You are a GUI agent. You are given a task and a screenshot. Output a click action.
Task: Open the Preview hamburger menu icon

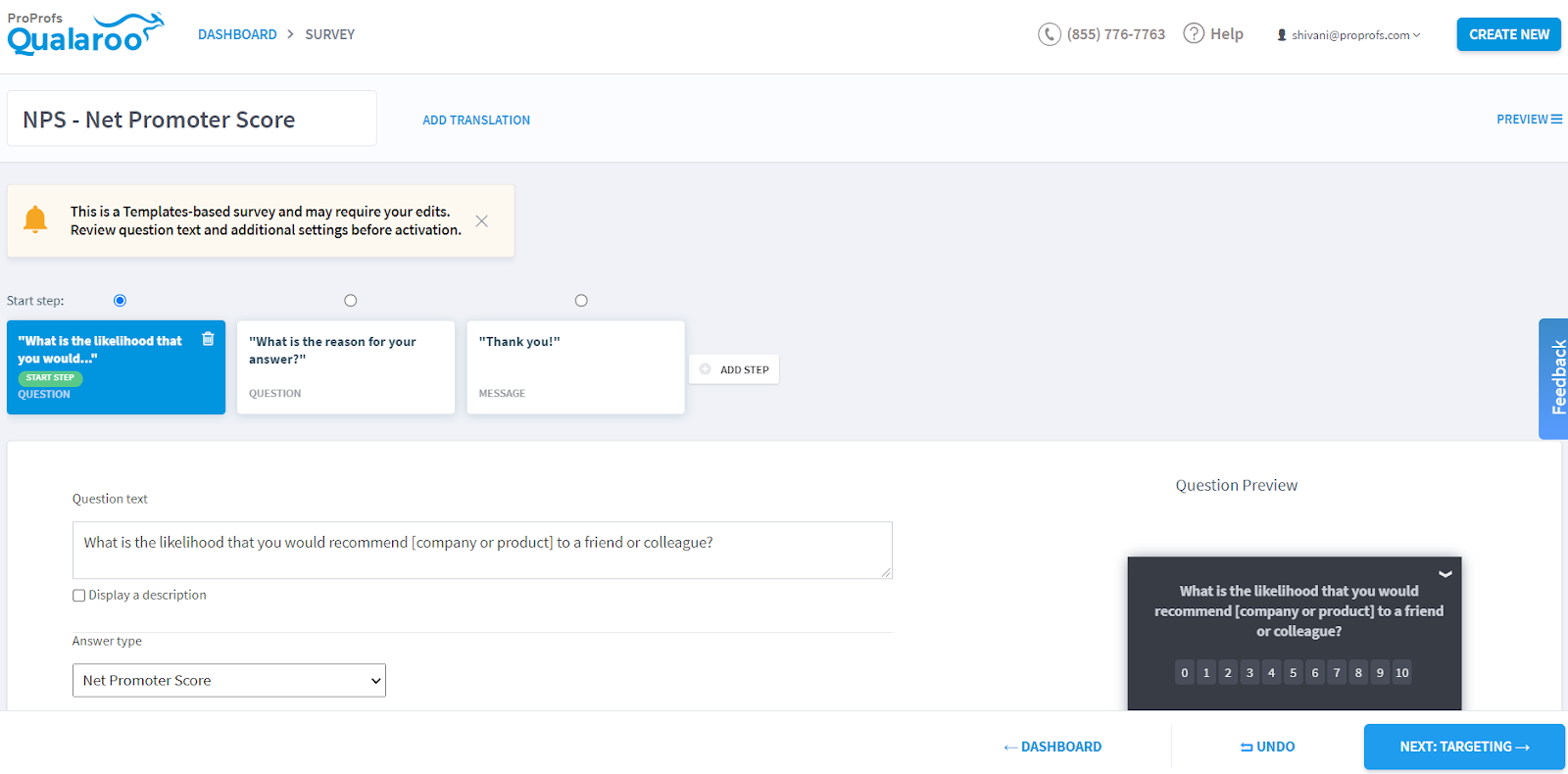coord(1556,120)
